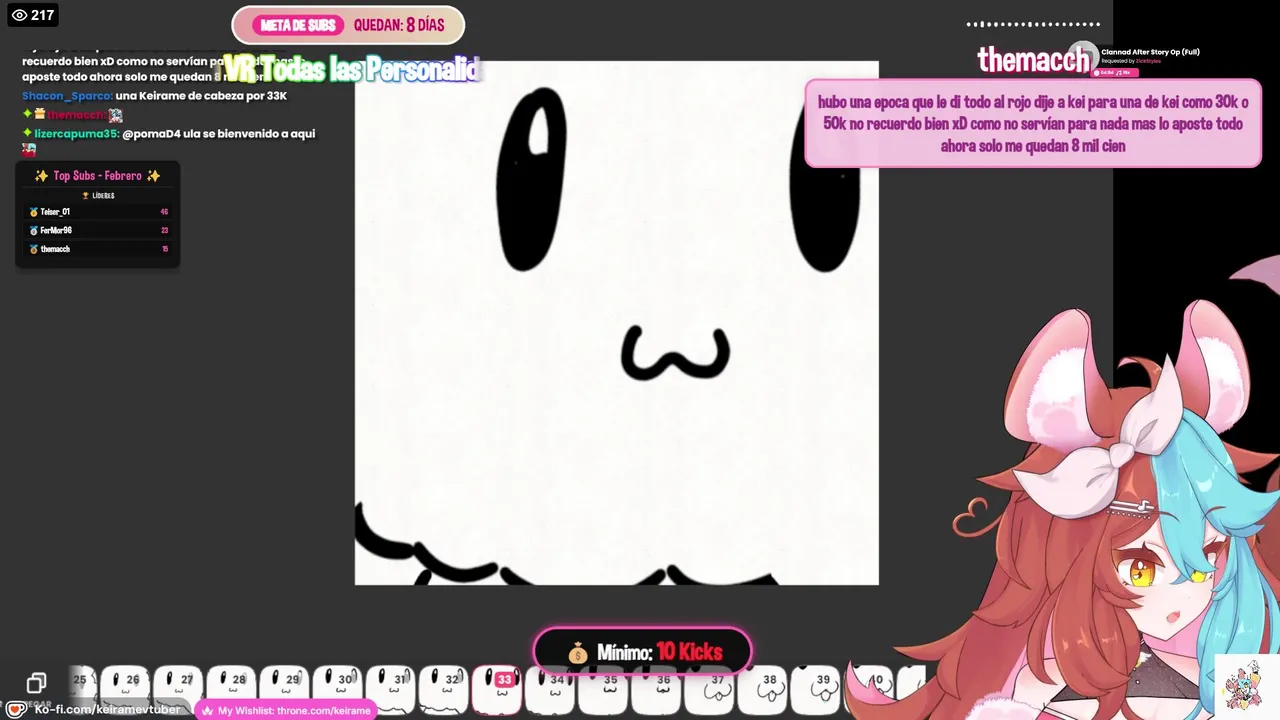Click emote below lizercapuma35's message
The height and width of the screenshot is (720, 1280).
[x=29, y=150]
